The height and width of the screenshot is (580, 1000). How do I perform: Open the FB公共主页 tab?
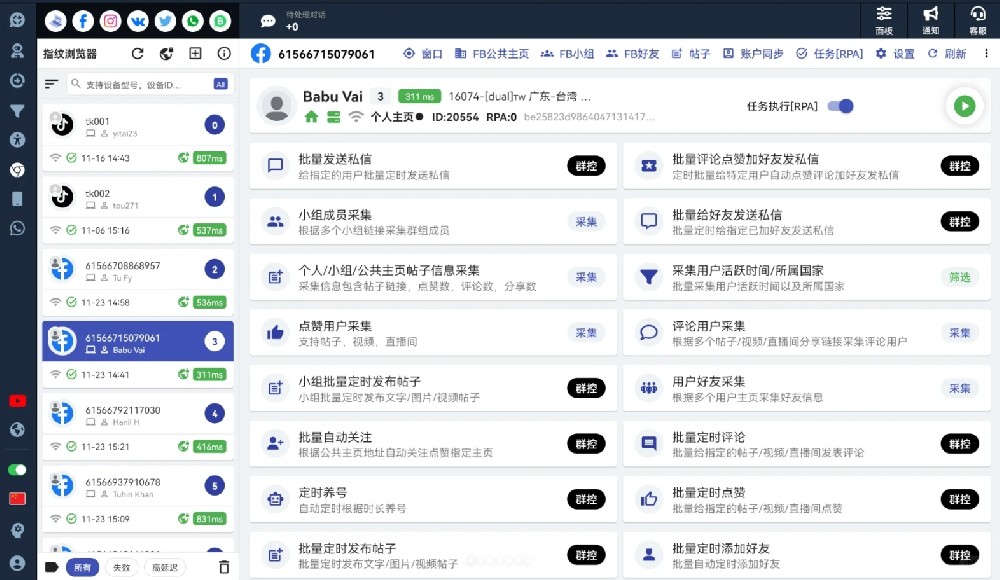click(491, 54)
